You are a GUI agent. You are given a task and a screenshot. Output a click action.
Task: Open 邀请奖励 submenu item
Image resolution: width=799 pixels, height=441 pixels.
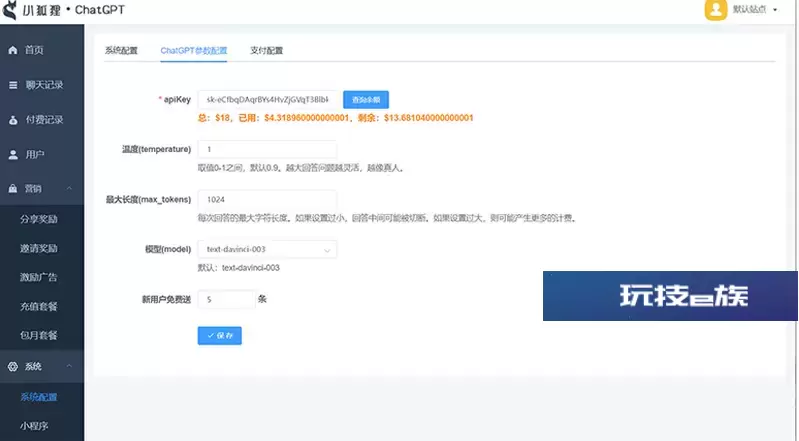(39, 248)
